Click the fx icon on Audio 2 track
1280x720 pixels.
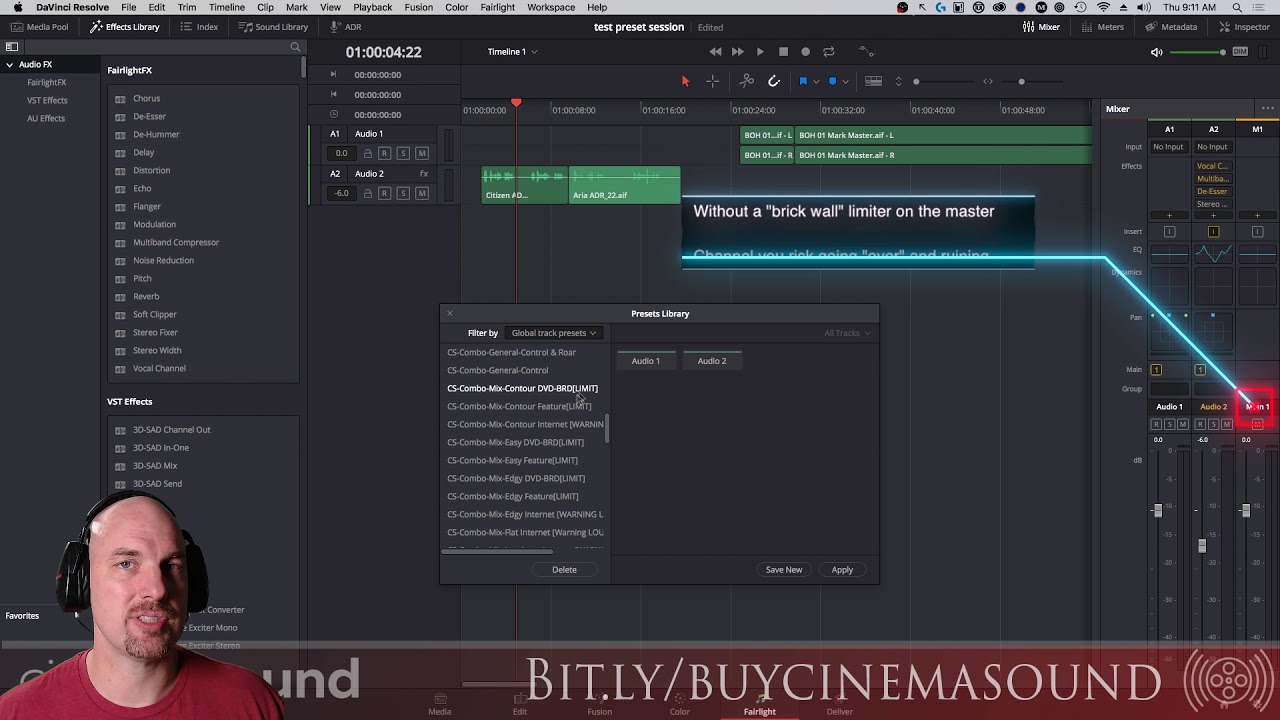point(424,173)
